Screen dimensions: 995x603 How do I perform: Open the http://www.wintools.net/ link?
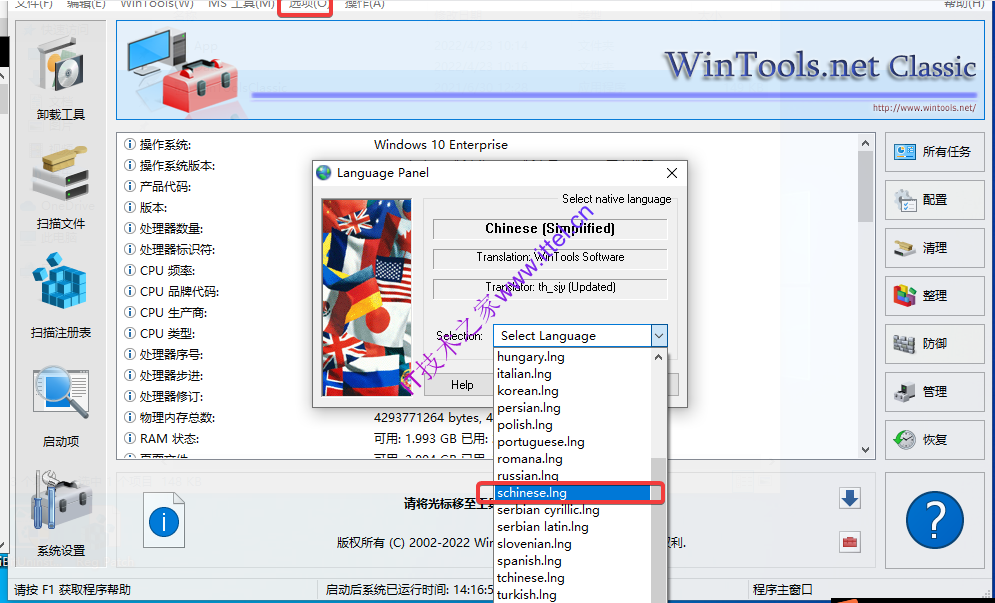tap(924, 108)
